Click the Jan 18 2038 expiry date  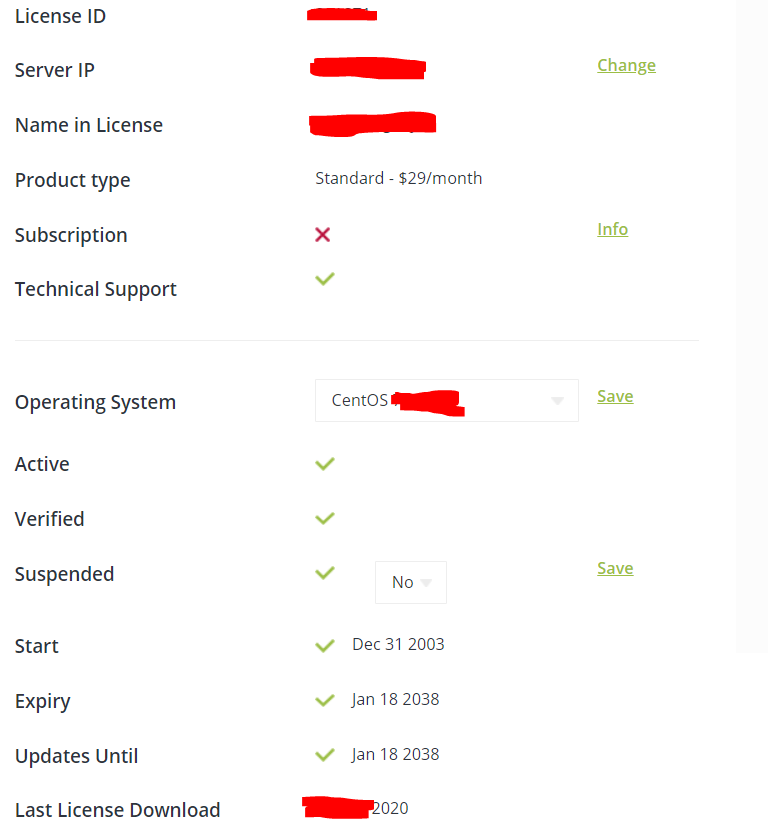[x=395, y=699]
